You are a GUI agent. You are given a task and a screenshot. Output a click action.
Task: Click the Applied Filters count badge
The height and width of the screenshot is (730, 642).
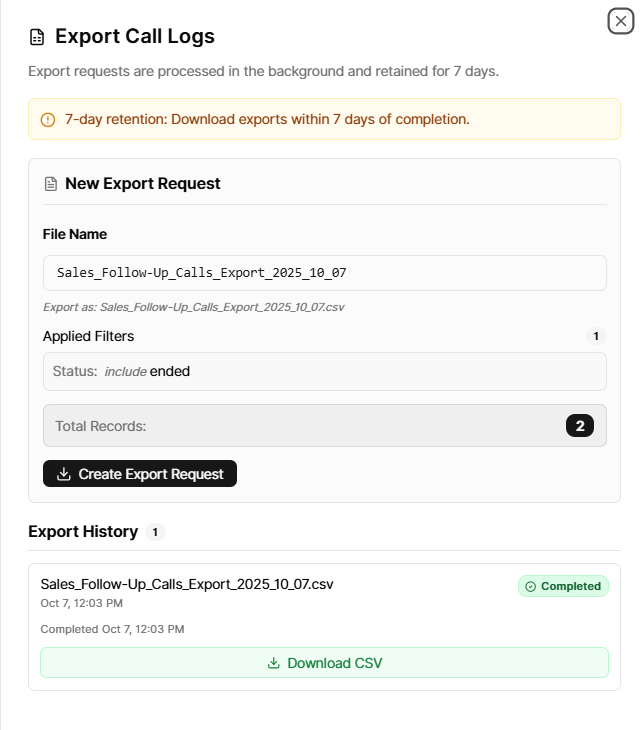point(596,336)
